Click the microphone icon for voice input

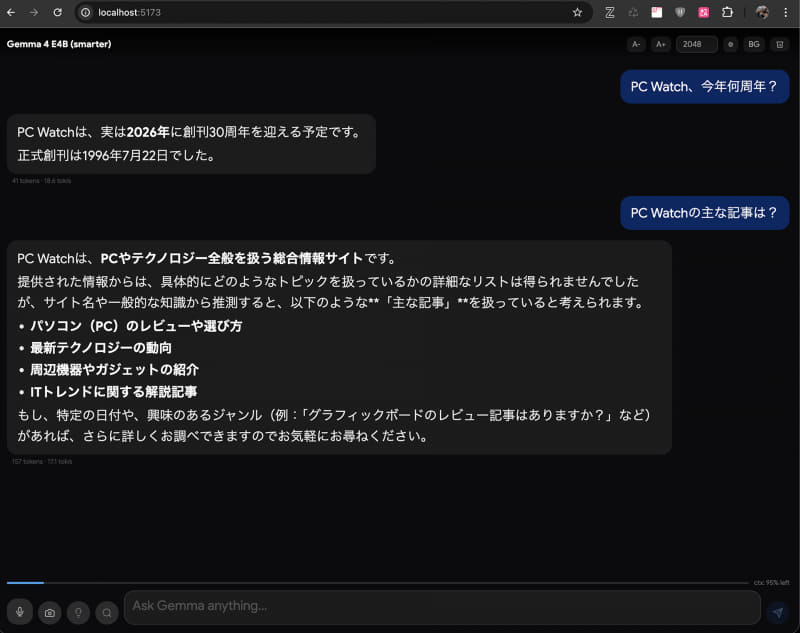[x=20, y=612]
